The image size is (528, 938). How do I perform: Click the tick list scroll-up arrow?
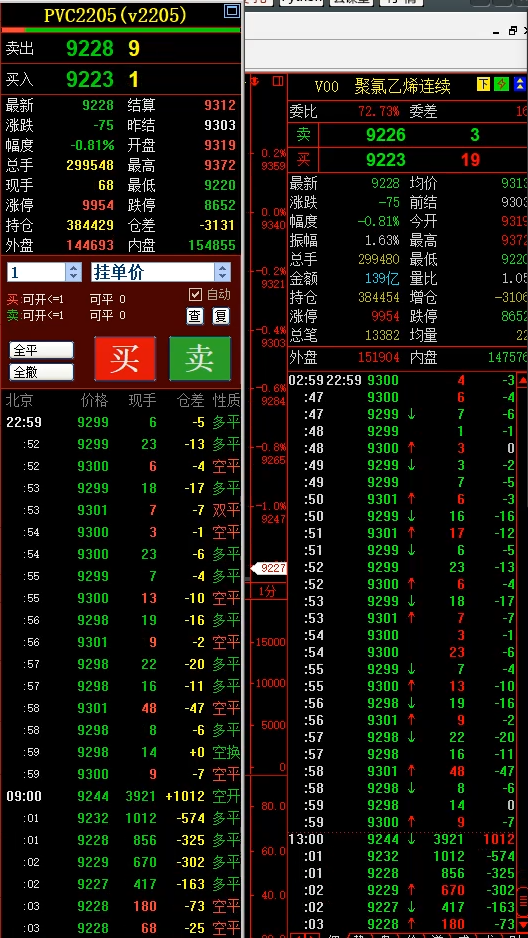[x=523, y=380]
